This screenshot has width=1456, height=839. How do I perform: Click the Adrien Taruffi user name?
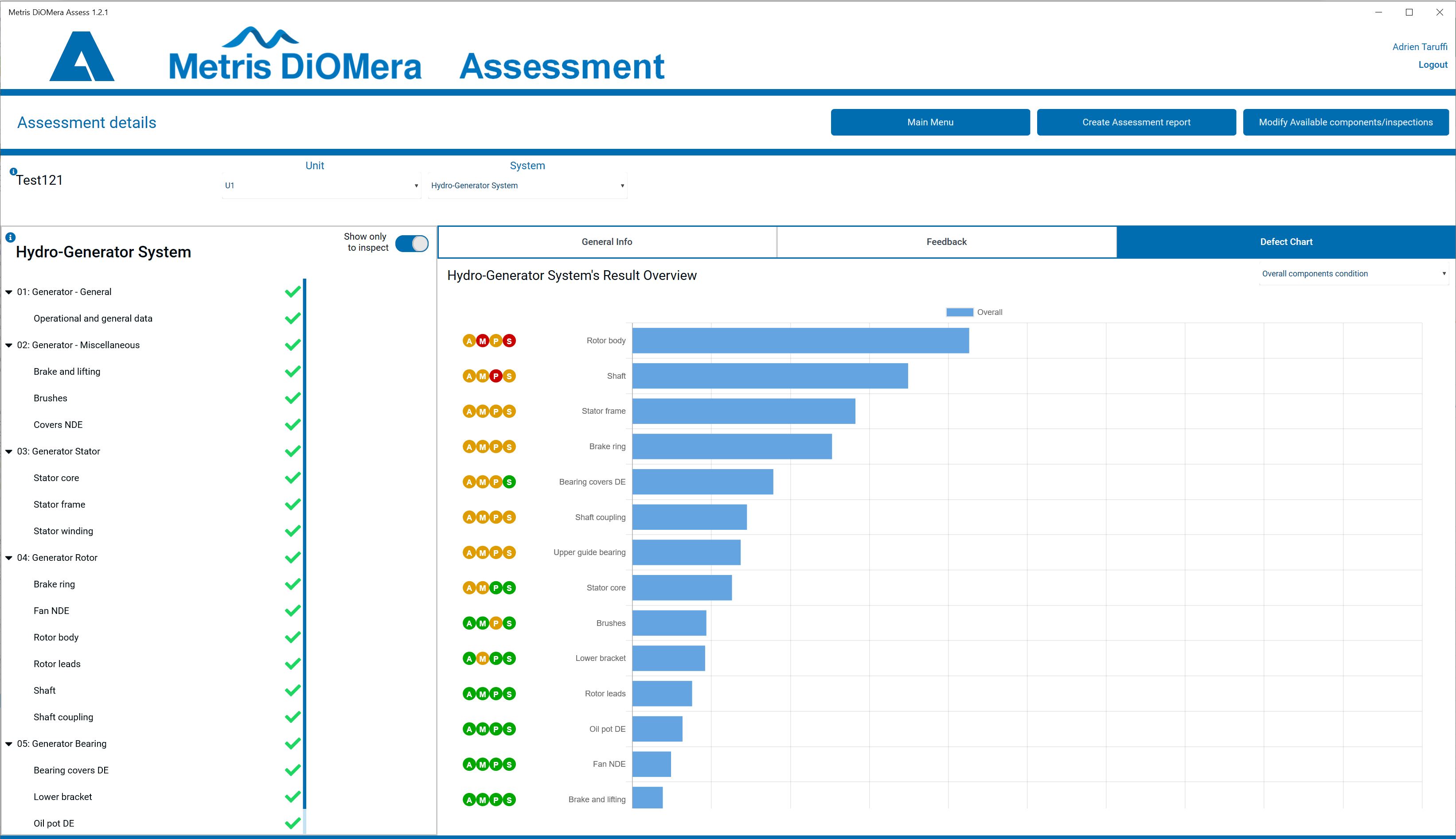(1420, 47)
